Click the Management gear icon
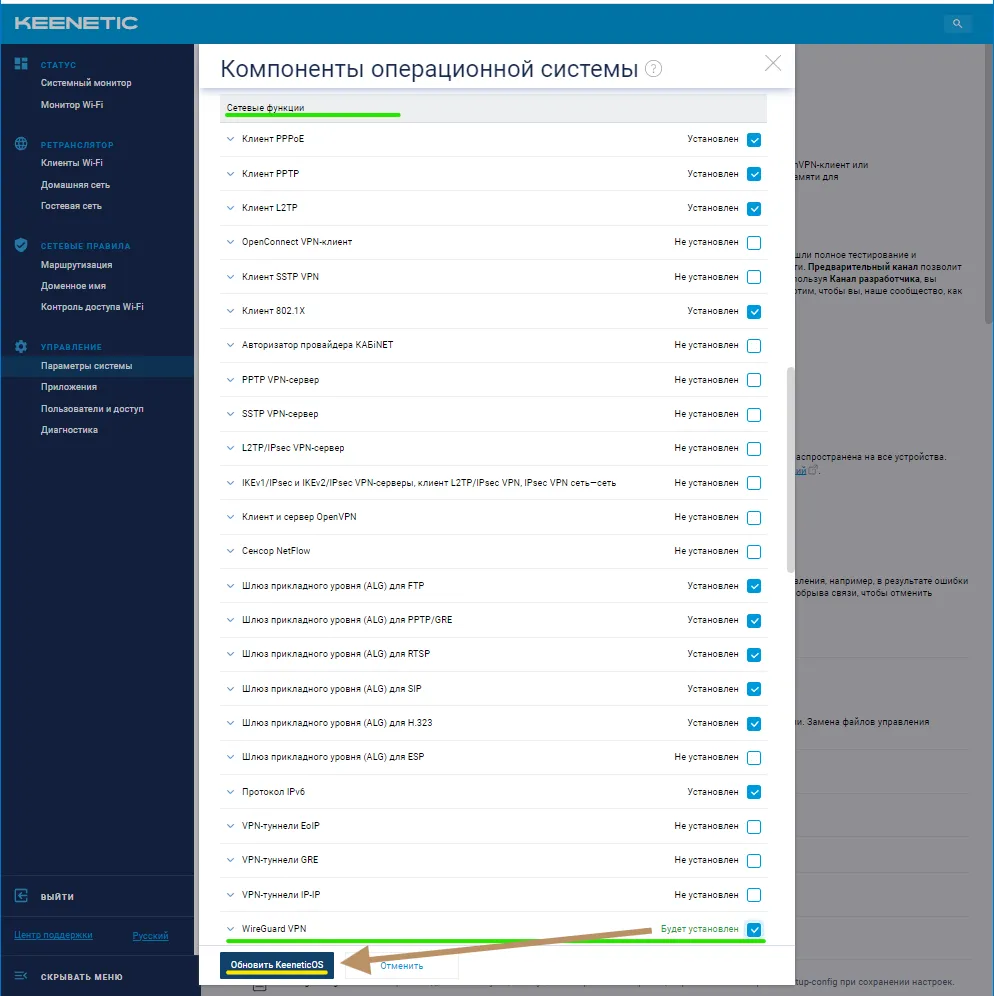 tap(21, 346)
